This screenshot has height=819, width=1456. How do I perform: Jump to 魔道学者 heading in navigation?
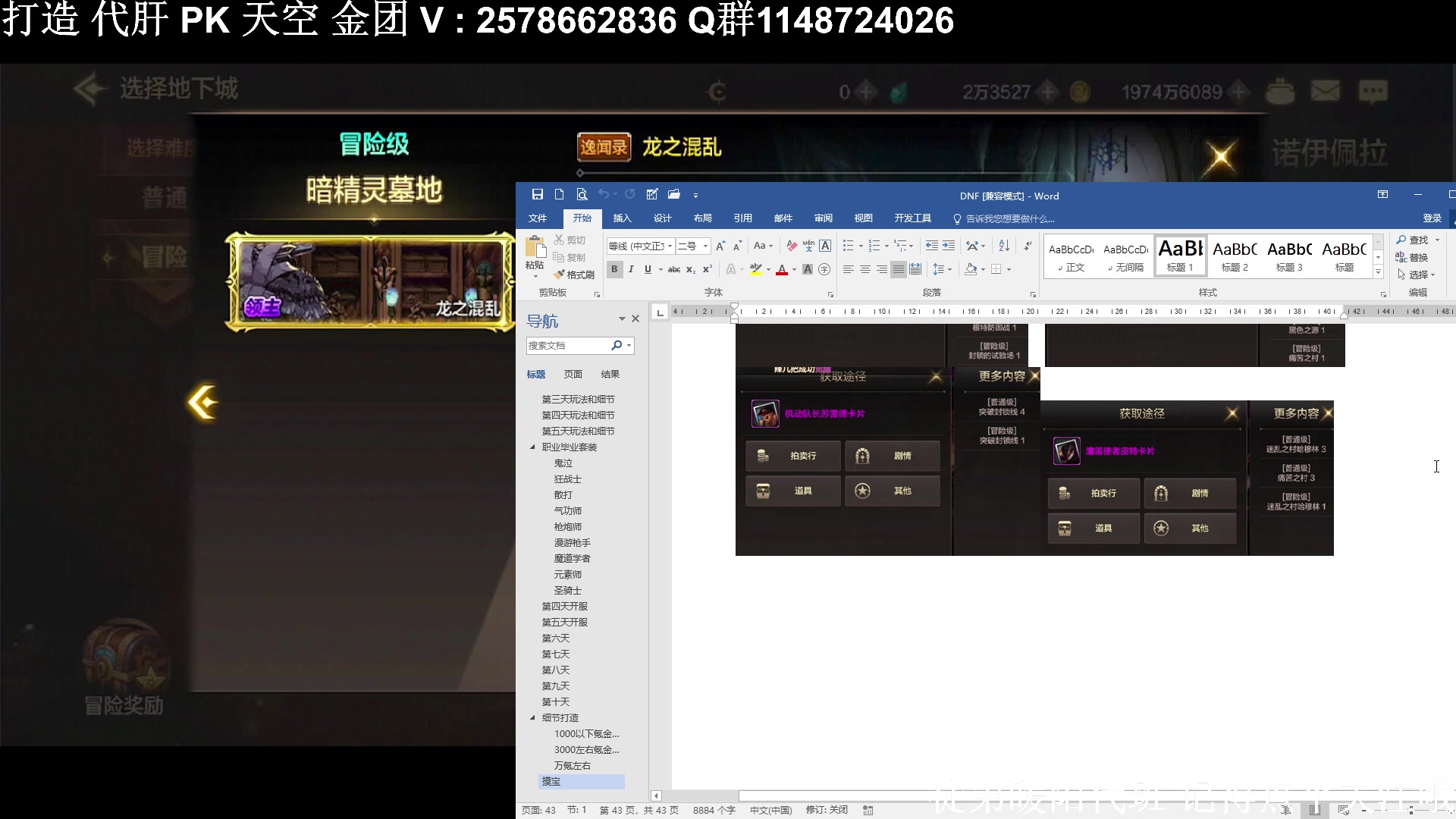tap(572, 559)
